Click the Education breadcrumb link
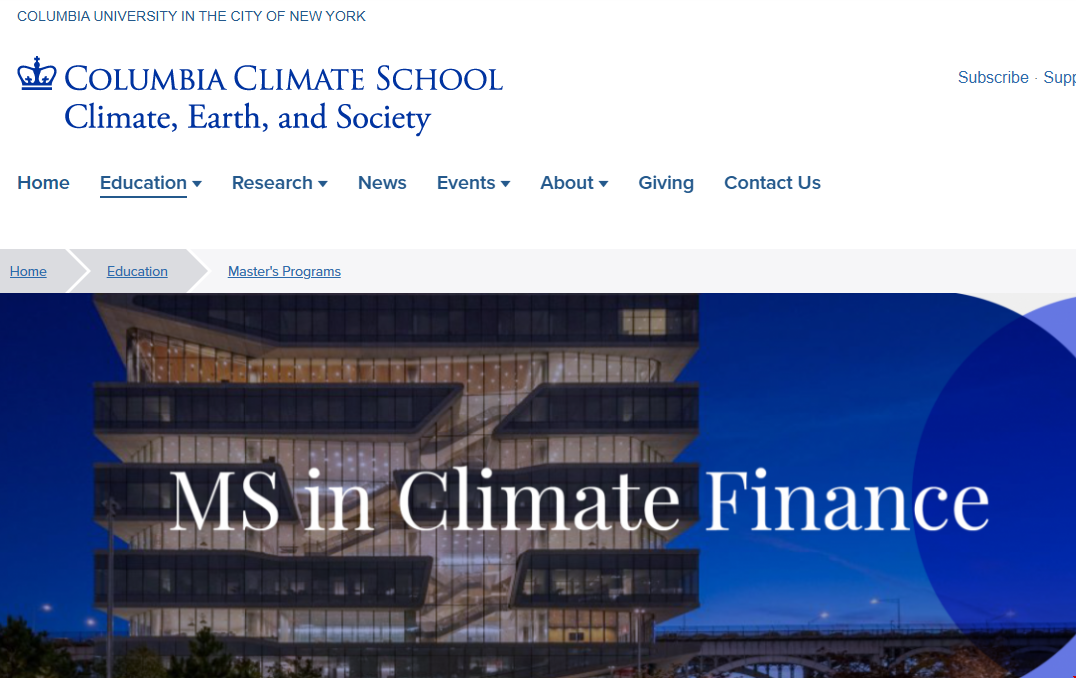Viewport: 1076px width, 678px height. [x=137, y=271]
